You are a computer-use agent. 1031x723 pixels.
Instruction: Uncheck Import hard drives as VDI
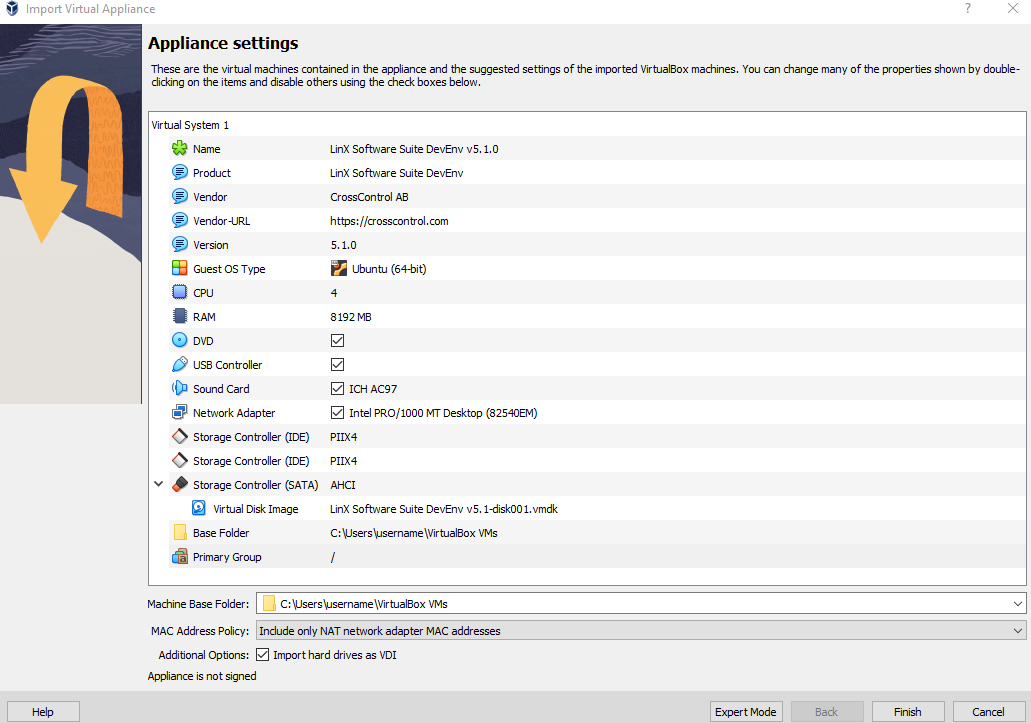(x=261, y=654)
